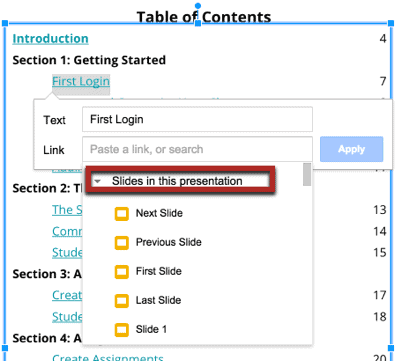Click page number 7 beside First Login
Viewport: 402px width, 361px height.
pos(383,82)
